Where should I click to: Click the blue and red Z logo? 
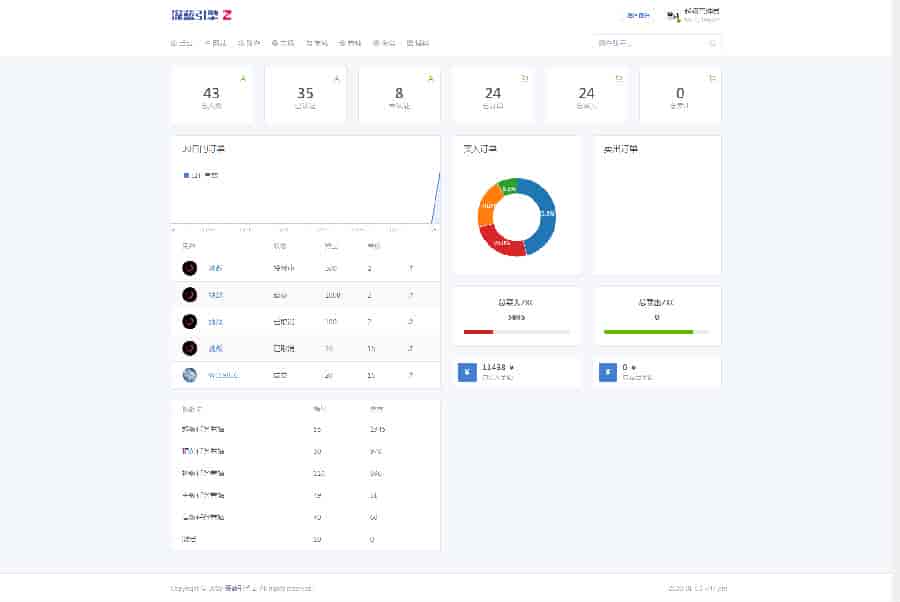[x=201, y=15]
